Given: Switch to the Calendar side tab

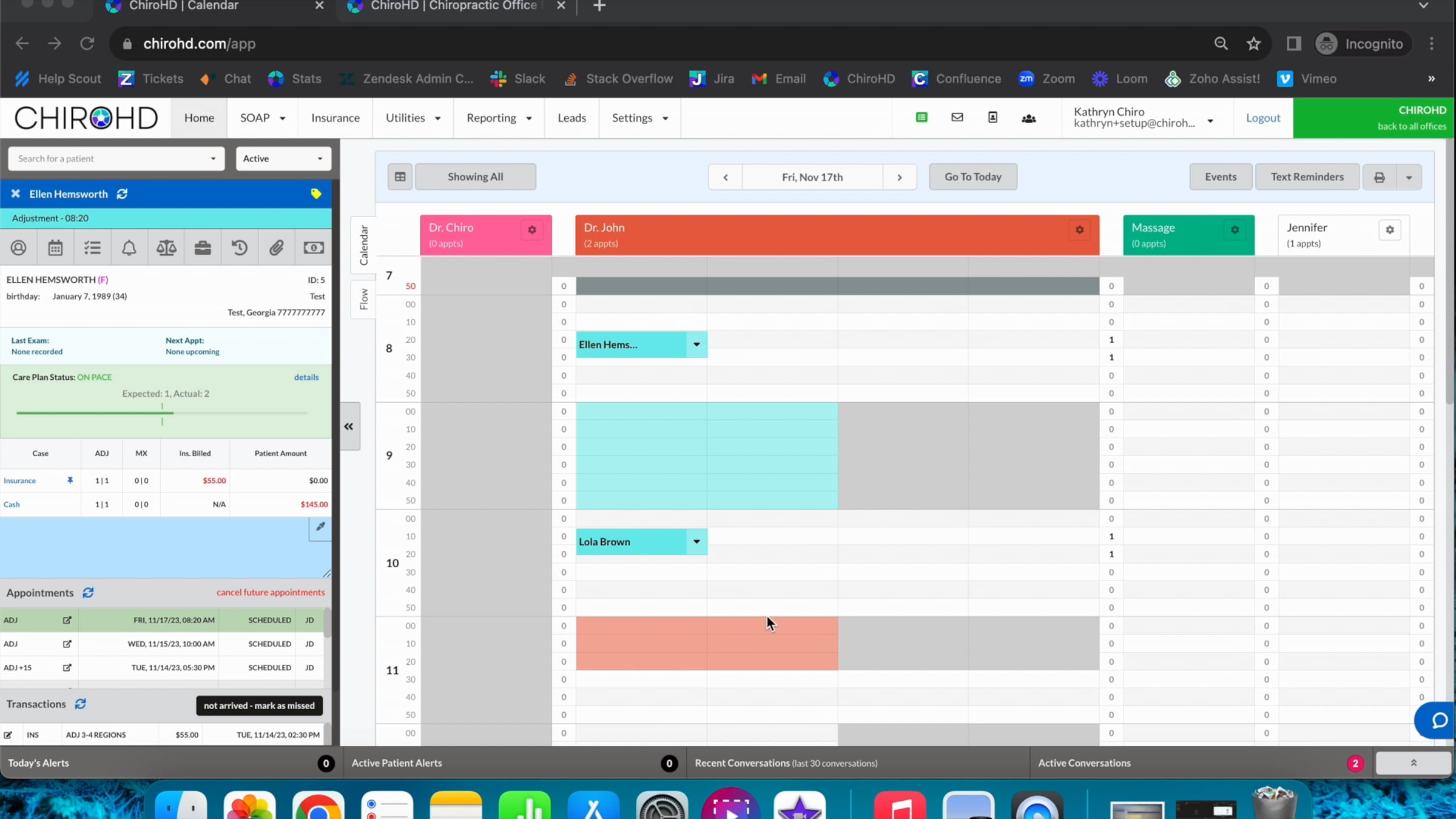Looking at the screenshot, I should (363, 245).
